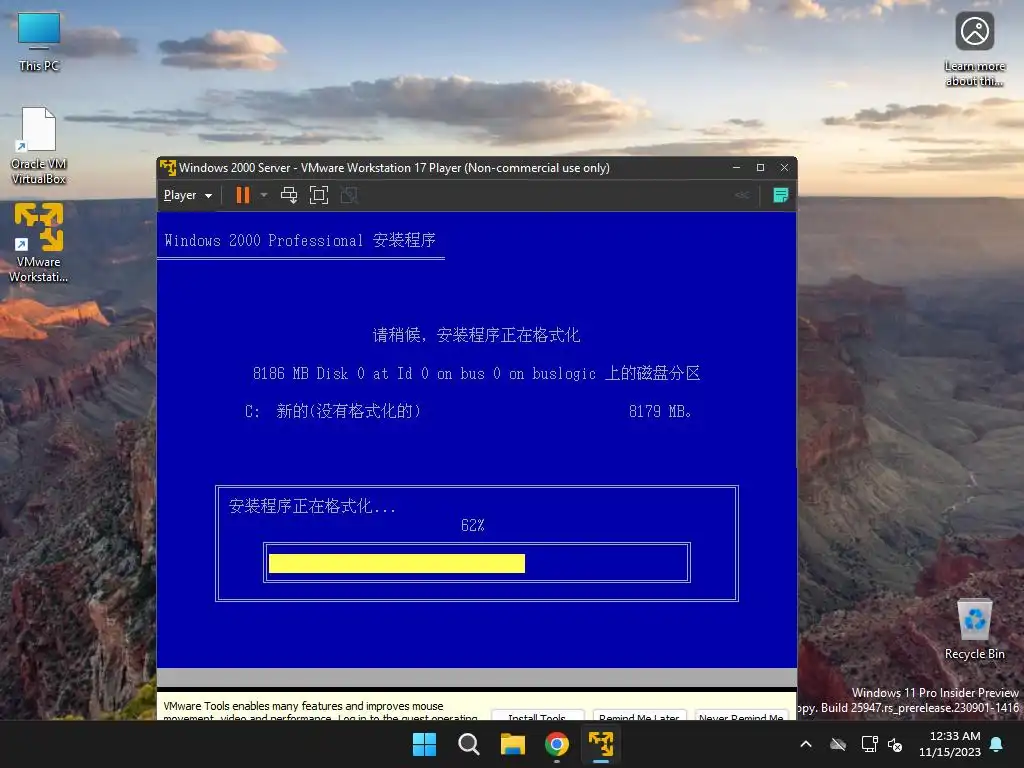
Task: Open the network status tray icon
Action: pyautogui.click(x=869, y=744)
